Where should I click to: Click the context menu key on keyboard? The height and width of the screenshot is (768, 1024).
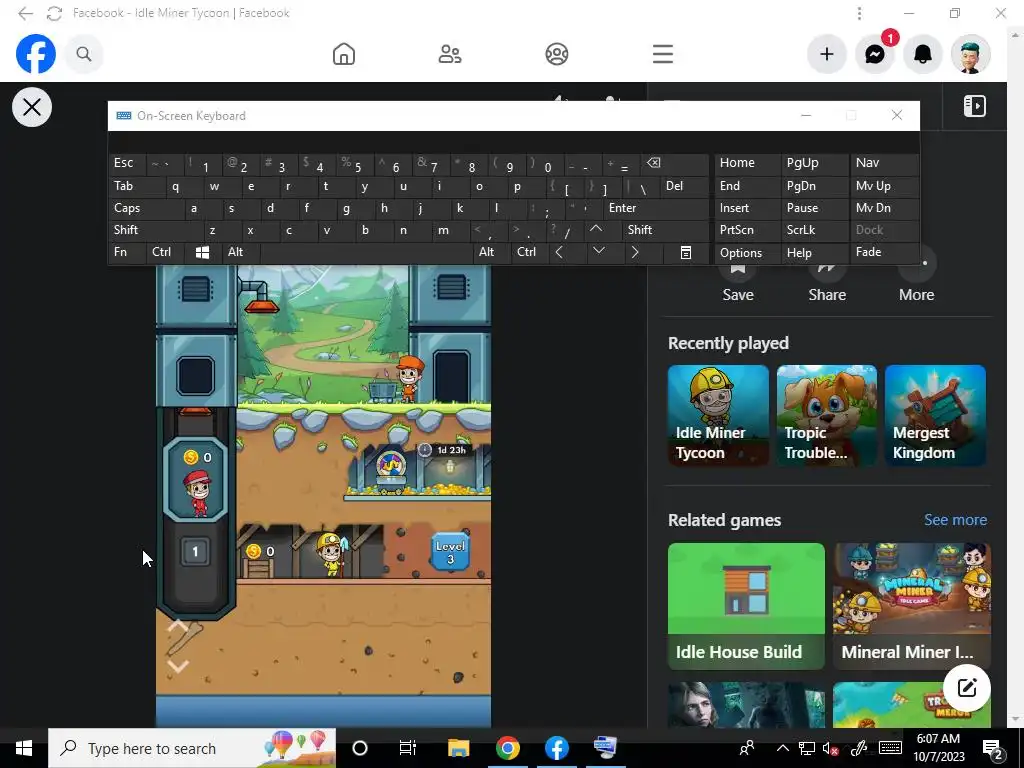pos(685,253)
